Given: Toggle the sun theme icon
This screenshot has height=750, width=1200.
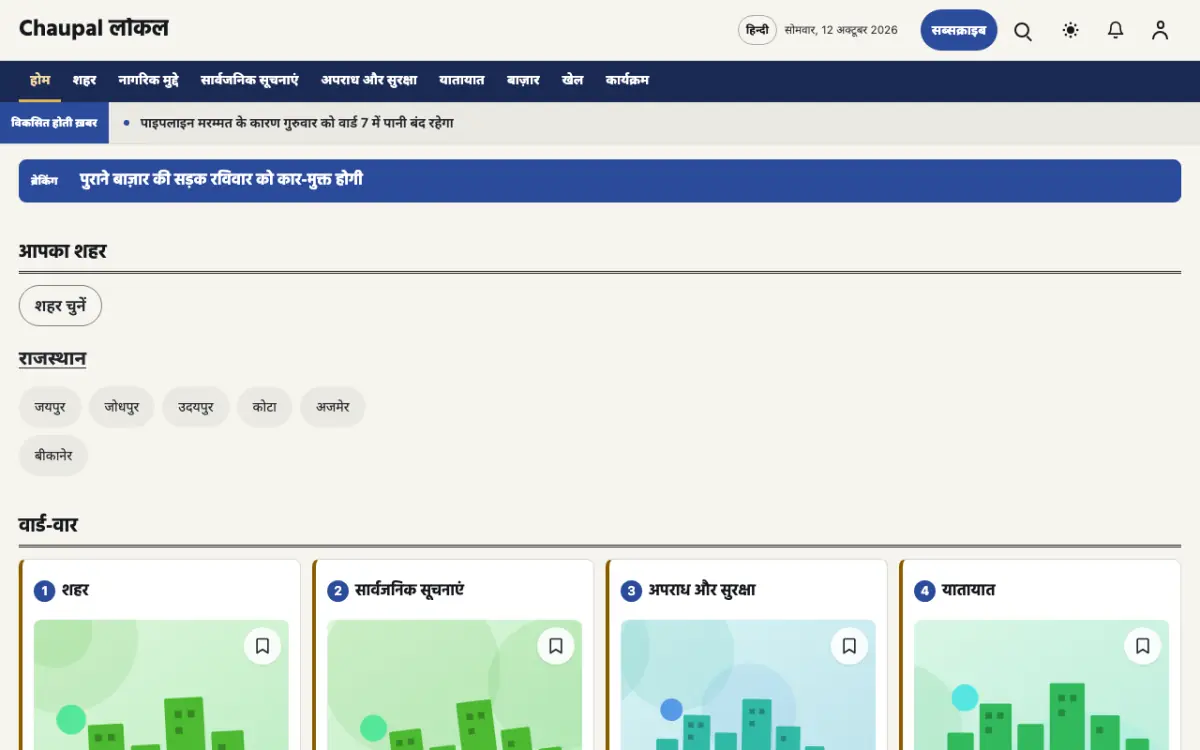Looking at the screenshot, I should pos(1071,31).
